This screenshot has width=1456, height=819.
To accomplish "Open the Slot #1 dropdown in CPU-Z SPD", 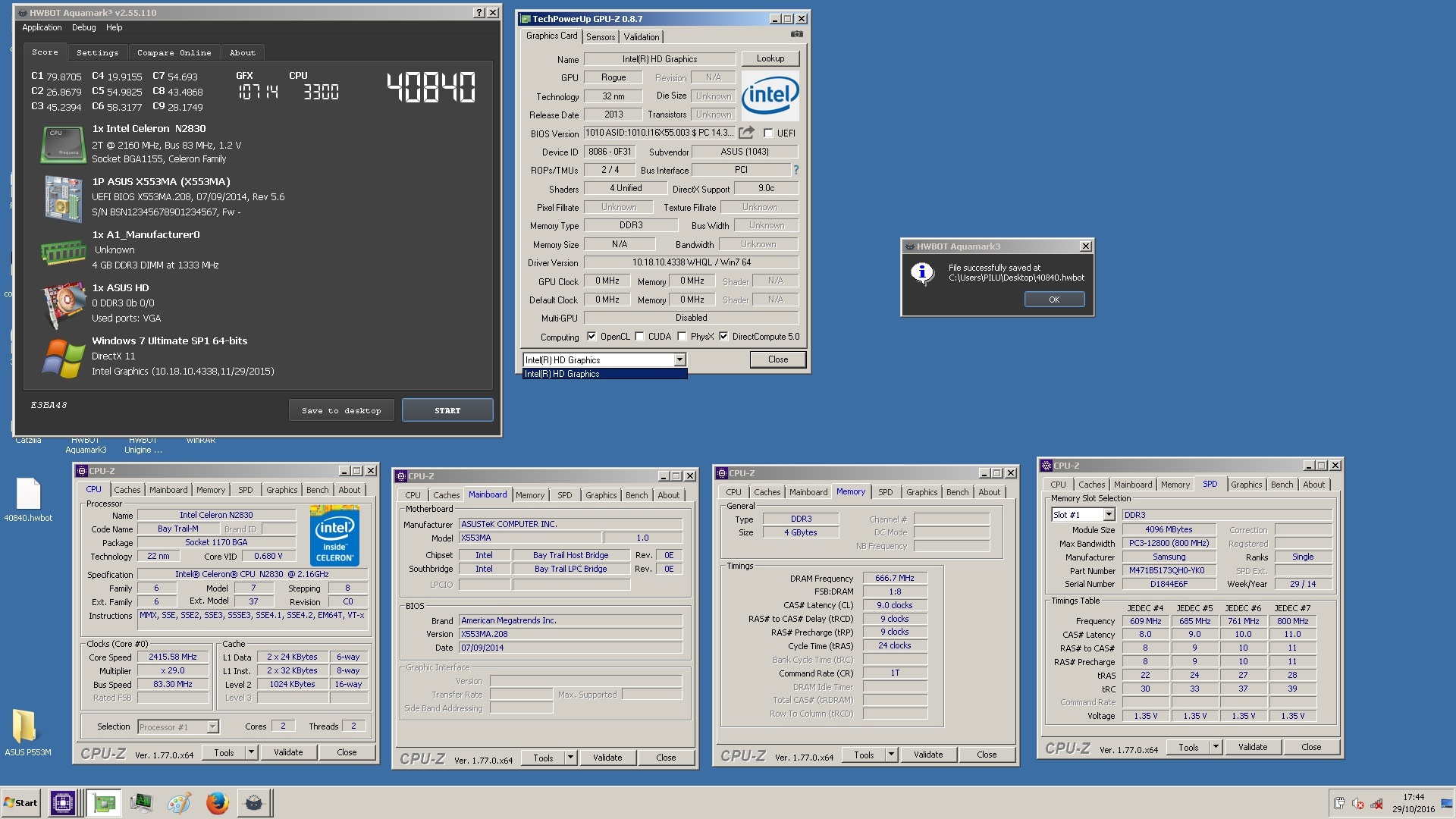I will [x=1109, y=515].
